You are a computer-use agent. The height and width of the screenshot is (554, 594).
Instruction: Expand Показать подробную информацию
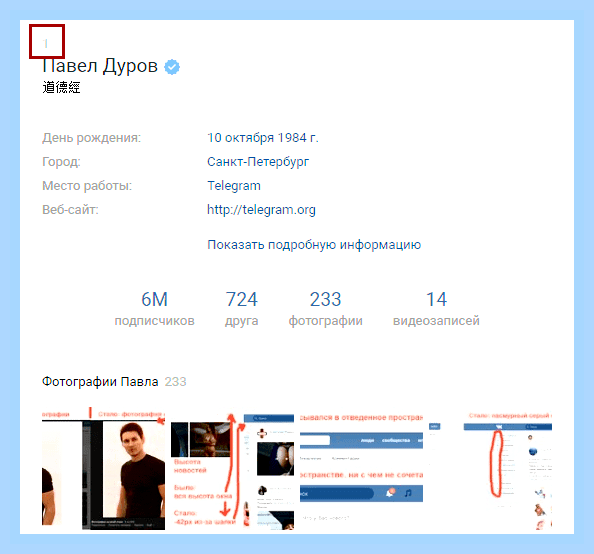tap(314, 245)
